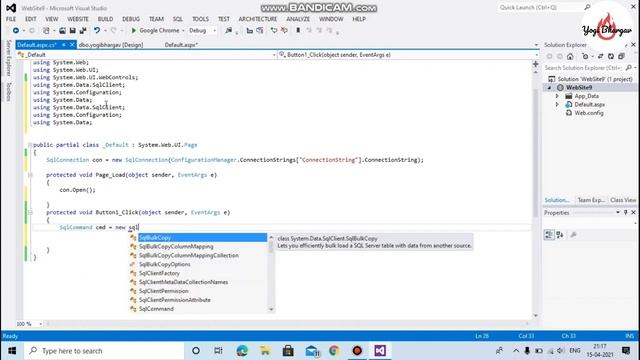Open the BUILD menu

(105, 19)
